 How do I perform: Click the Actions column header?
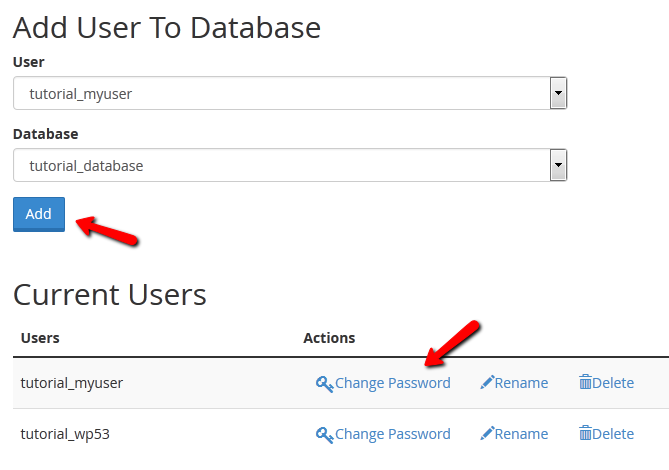pyautogui.click(x=329, y=338)
